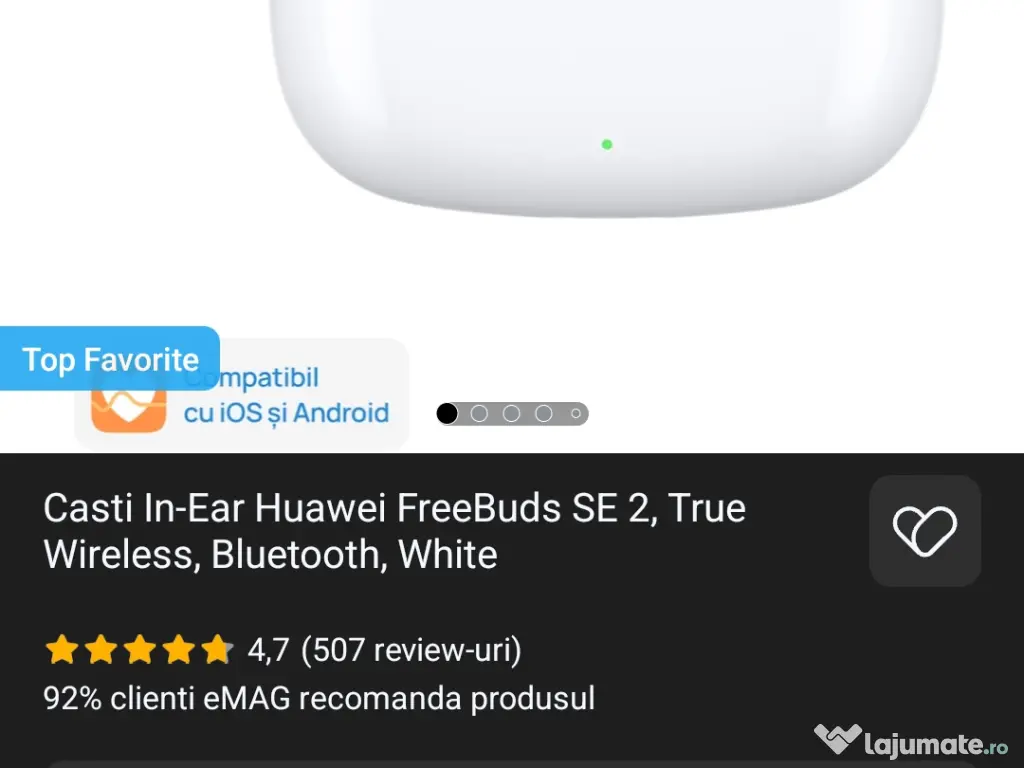The width and height of the screenshot is (1024, 768).
Task: Add product to favorites with heart icon
Action: pyautogui.click(x=925, y=531)
